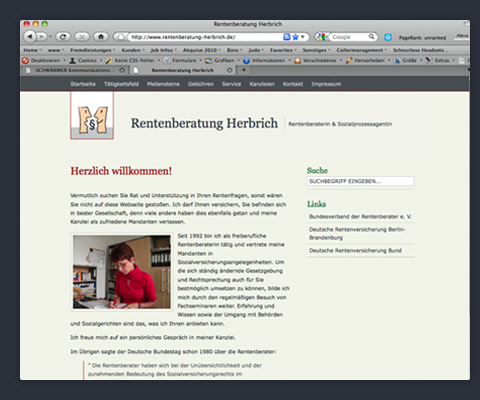Open Google search engine selector icon
This screenshot has height=400, width=480.
321,37
